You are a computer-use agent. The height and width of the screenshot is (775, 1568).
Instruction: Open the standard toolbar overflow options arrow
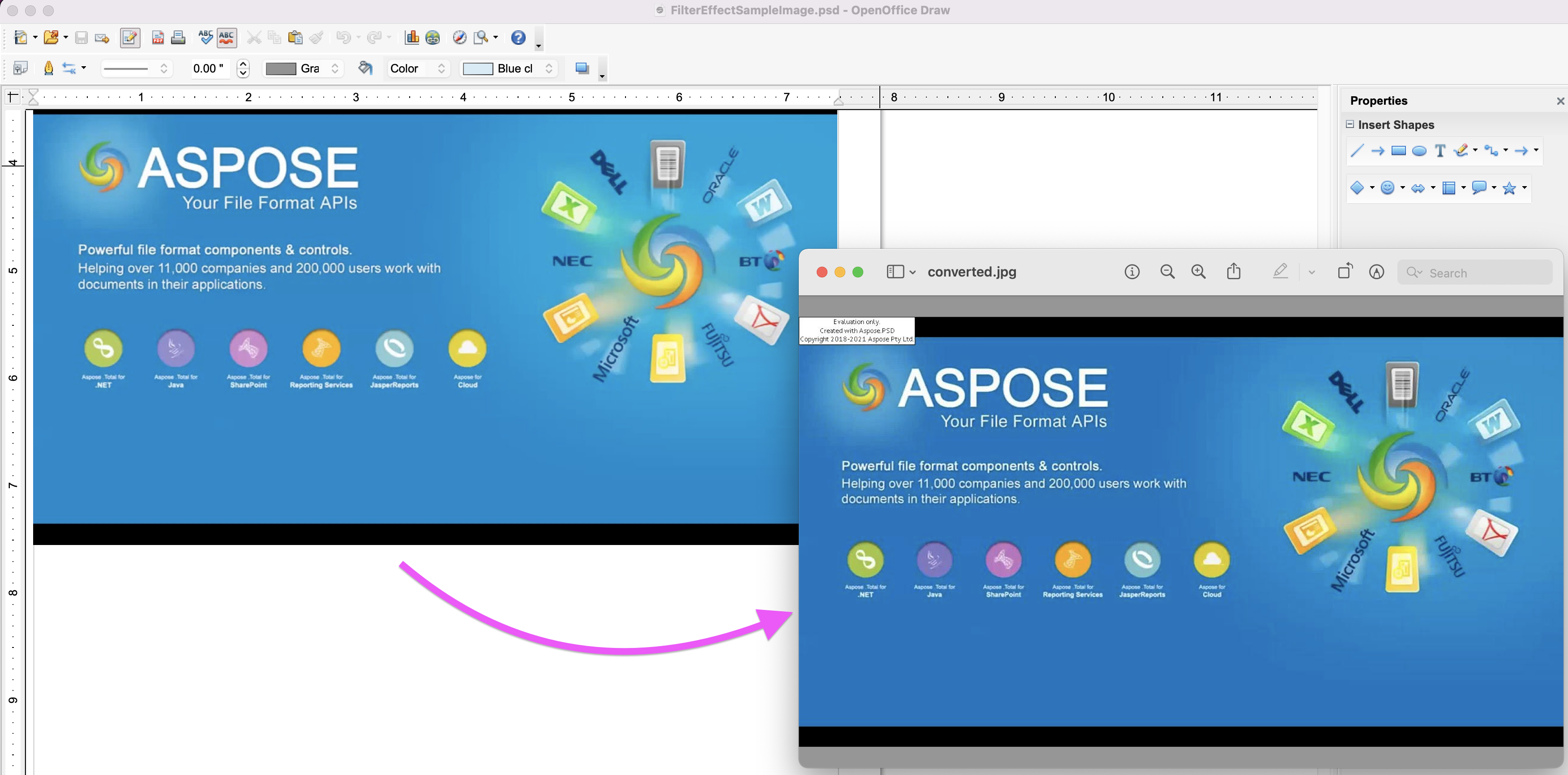(538, 46)
